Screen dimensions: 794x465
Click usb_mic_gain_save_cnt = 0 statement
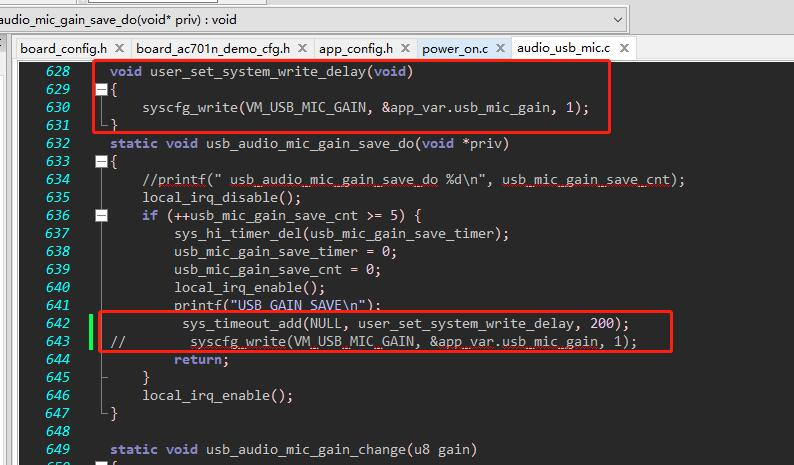pos(277,269)
